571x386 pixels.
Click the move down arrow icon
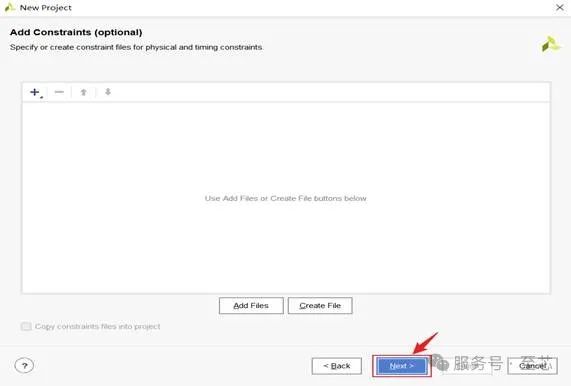(108, 92)
